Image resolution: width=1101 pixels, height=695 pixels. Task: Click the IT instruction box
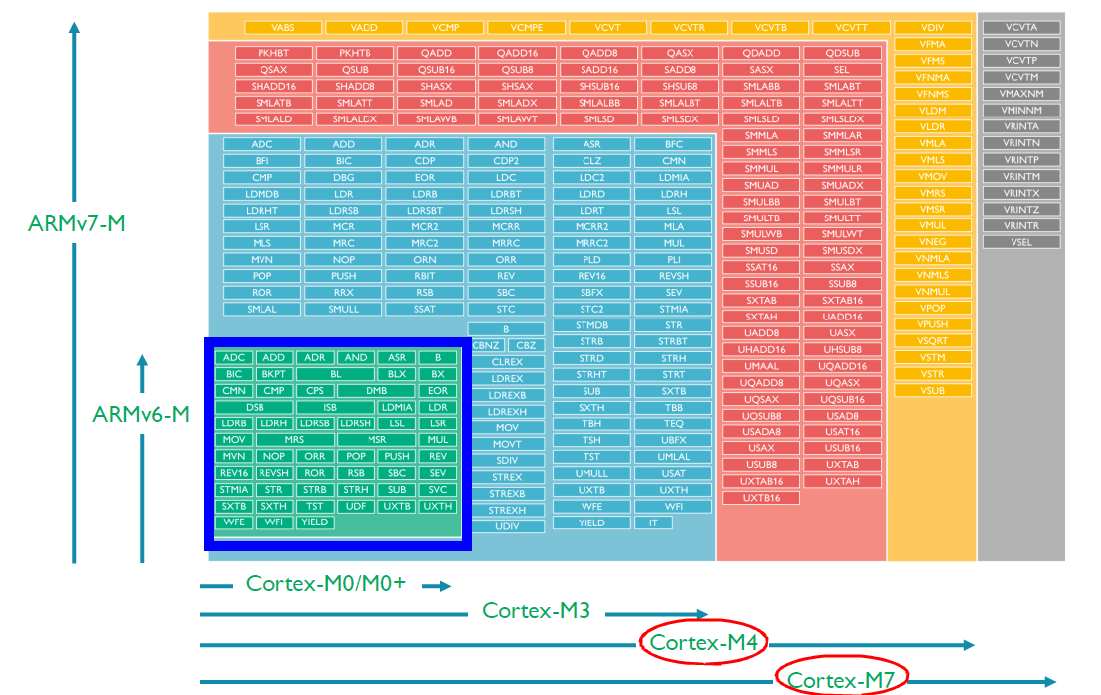tap(653, 522)
